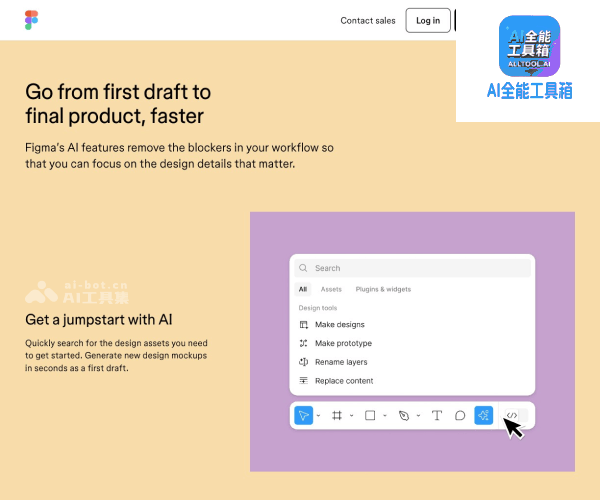Choose Make prototype

click(343, 343)
